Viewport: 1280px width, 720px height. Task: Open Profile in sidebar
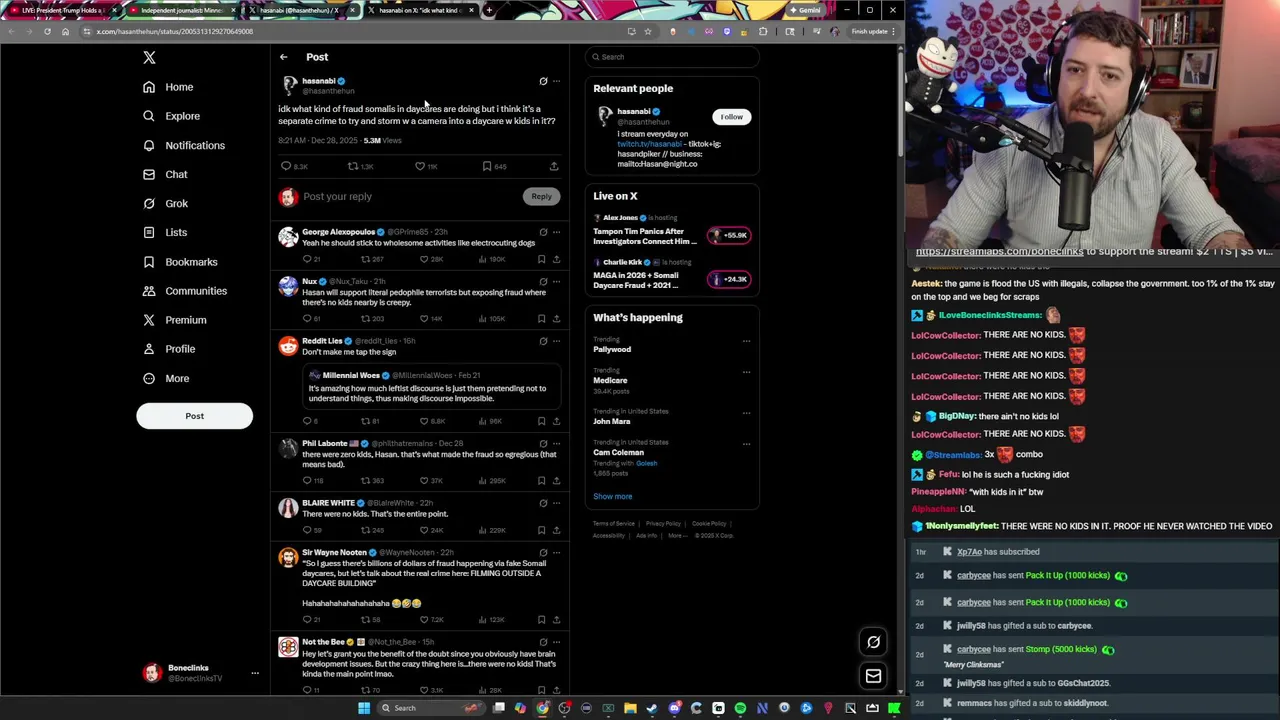click(x=169, y=349)
